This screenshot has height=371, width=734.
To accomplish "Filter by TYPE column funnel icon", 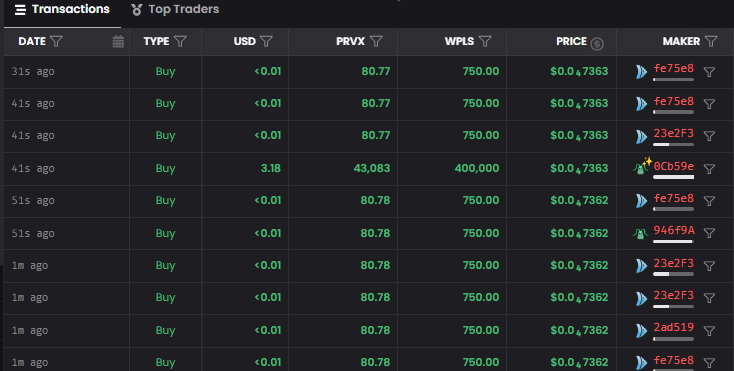I will coord(180,41).
